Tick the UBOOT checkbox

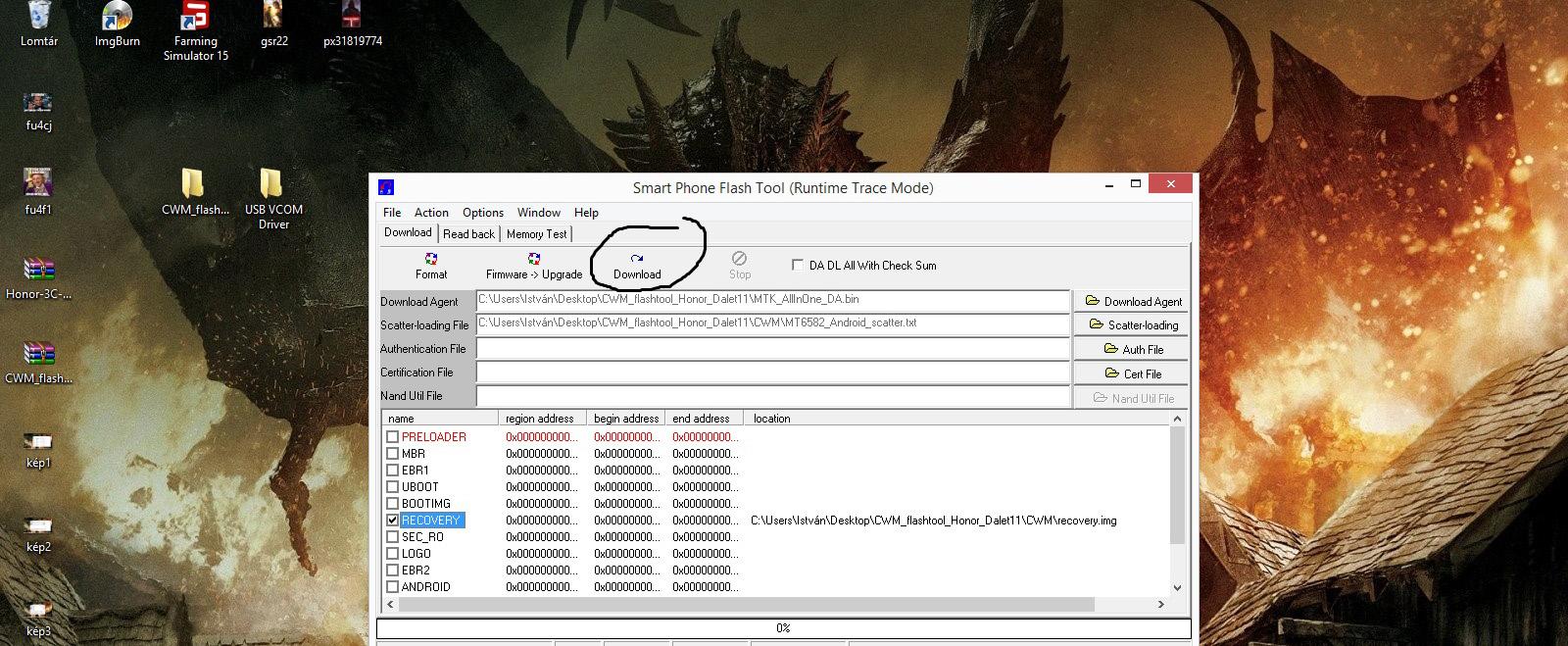[x=393, y=487]
